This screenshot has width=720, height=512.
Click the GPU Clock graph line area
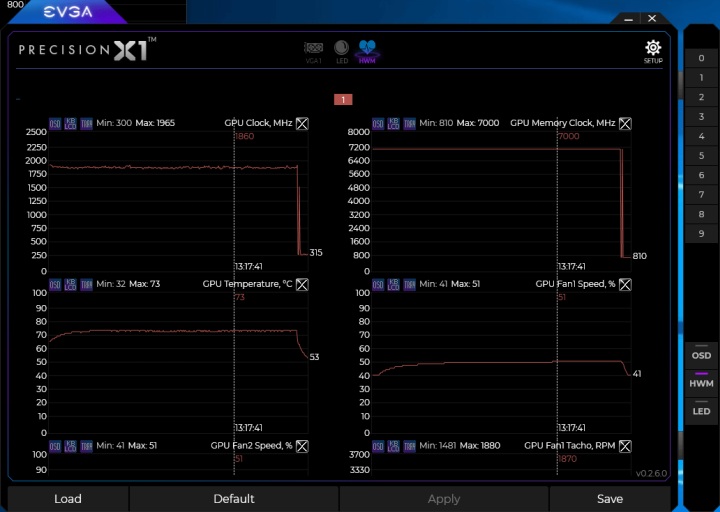179,201
